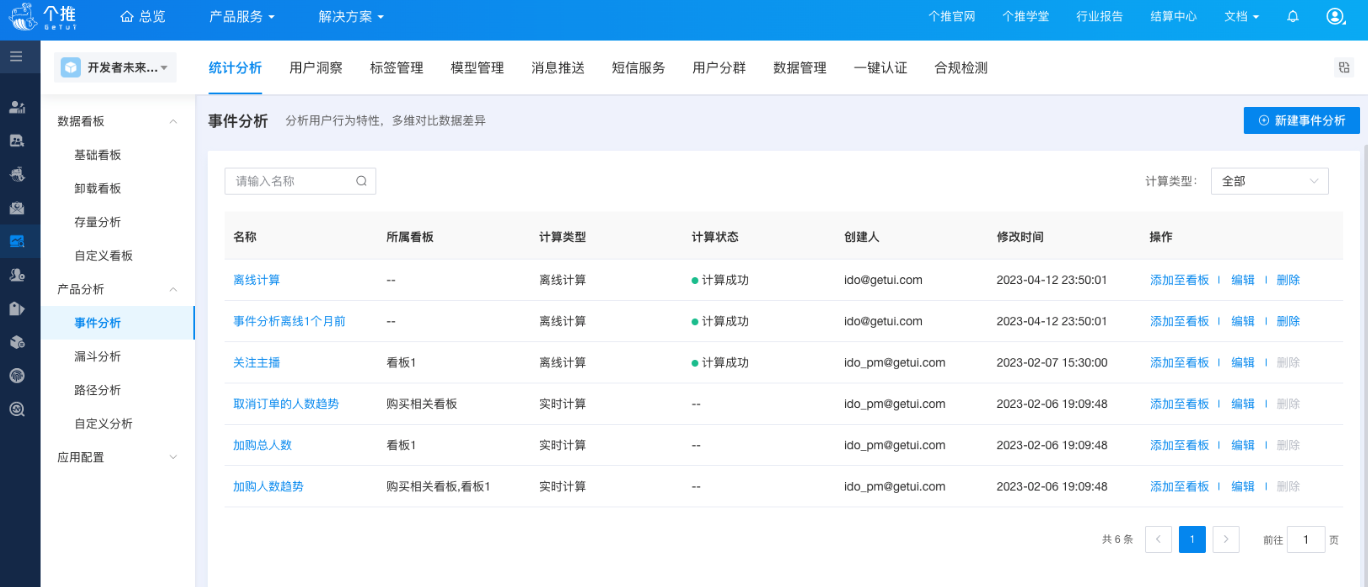This screenshot has width=1368, height=587.
Task: Open the 产品服务 dropdown menu
Action: click(242, 17)
